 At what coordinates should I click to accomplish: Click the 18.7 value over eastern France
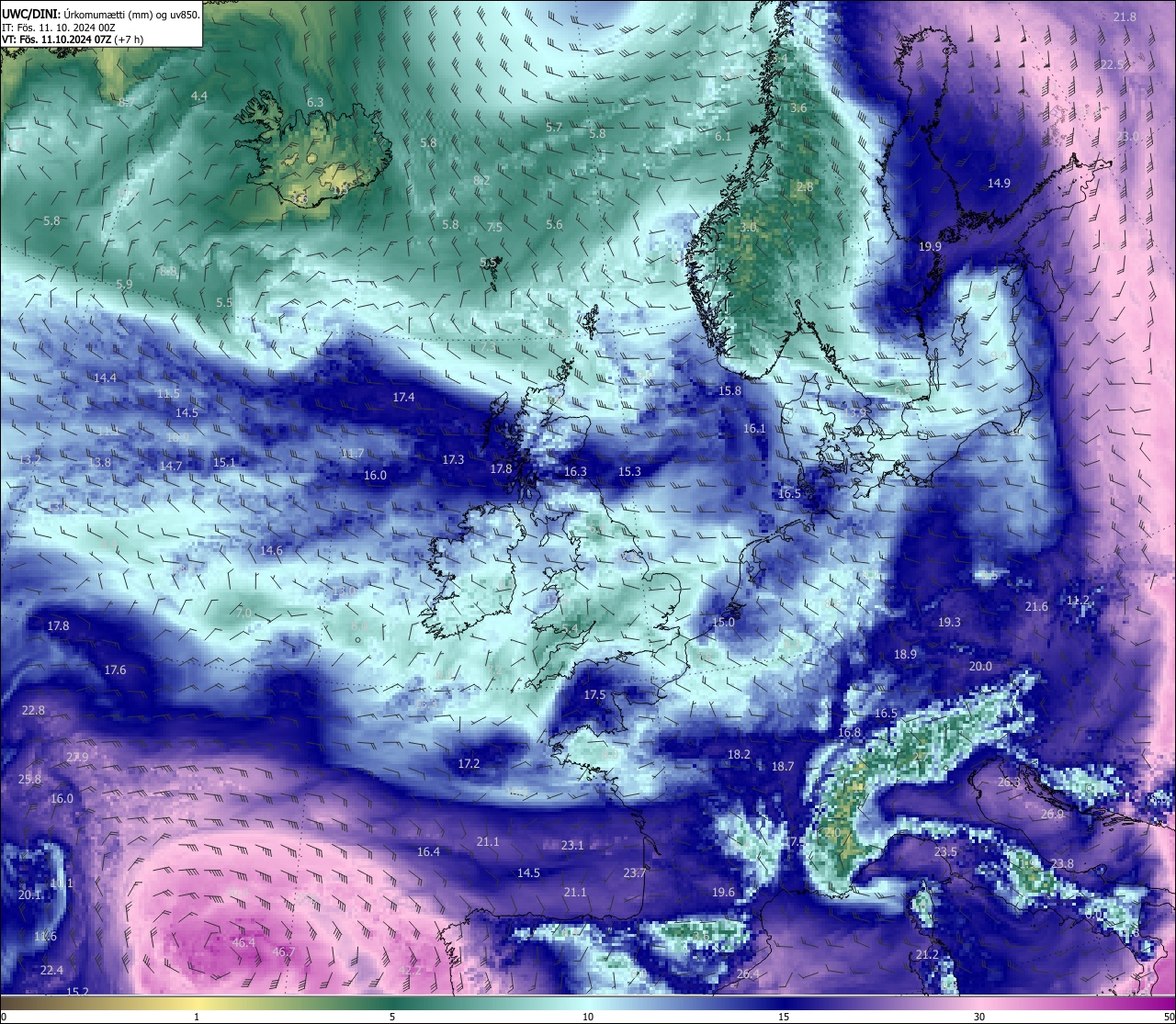click(783, 767)
